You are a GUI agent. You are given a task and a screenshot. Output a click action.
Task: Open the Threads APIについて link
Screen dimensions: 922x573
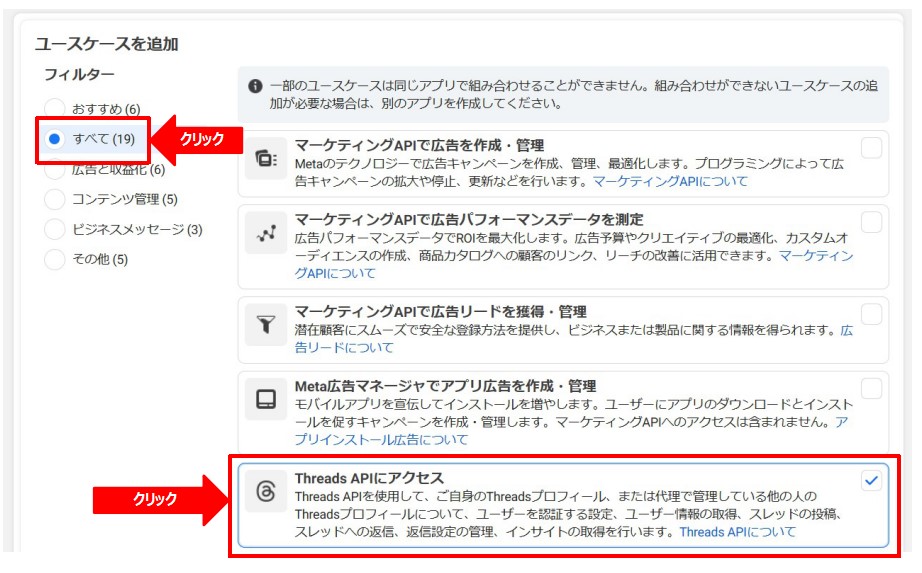pos(738,532)
